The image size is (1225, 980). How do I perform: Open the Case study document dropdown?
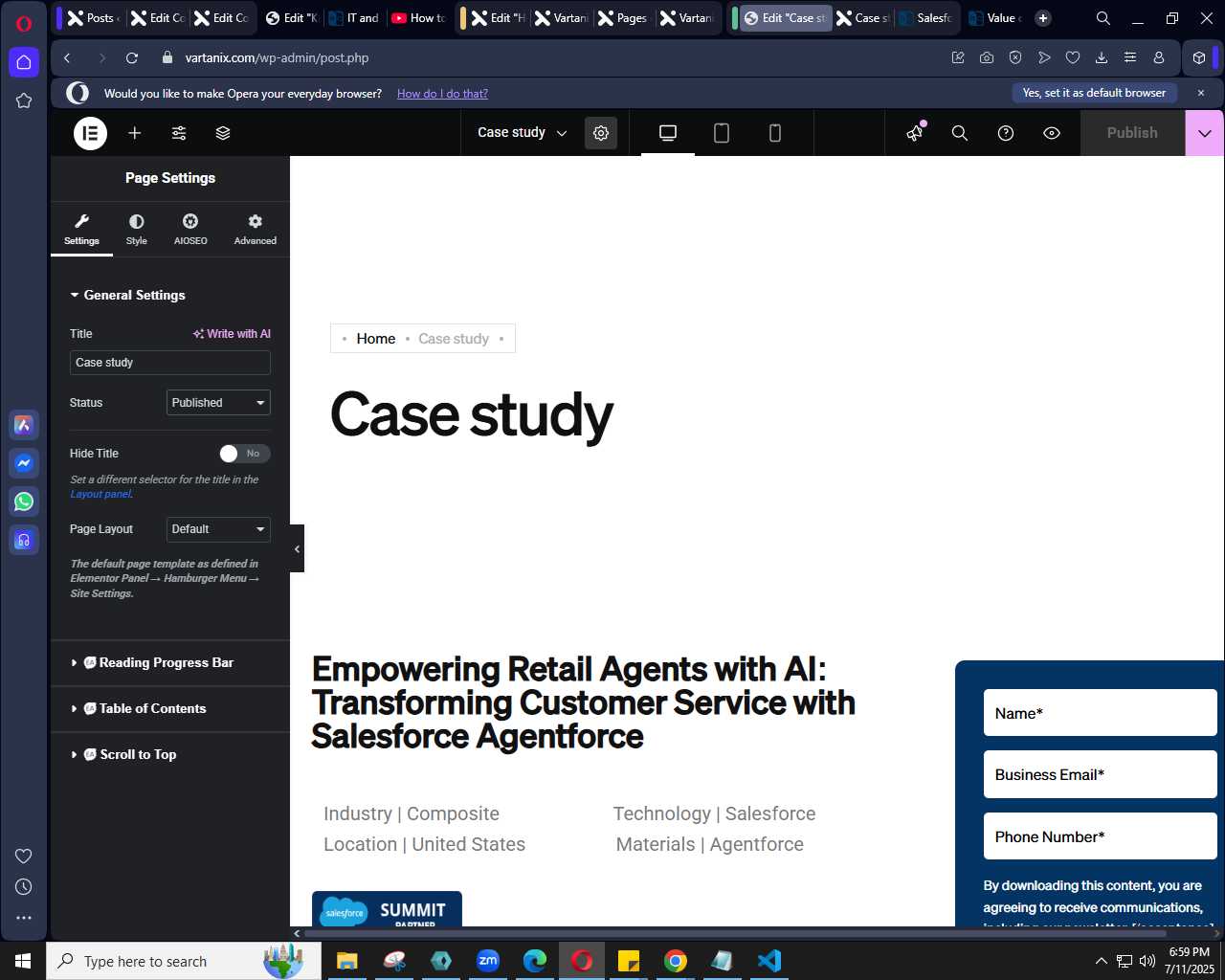pyautogui.click(x=523, y=133)
